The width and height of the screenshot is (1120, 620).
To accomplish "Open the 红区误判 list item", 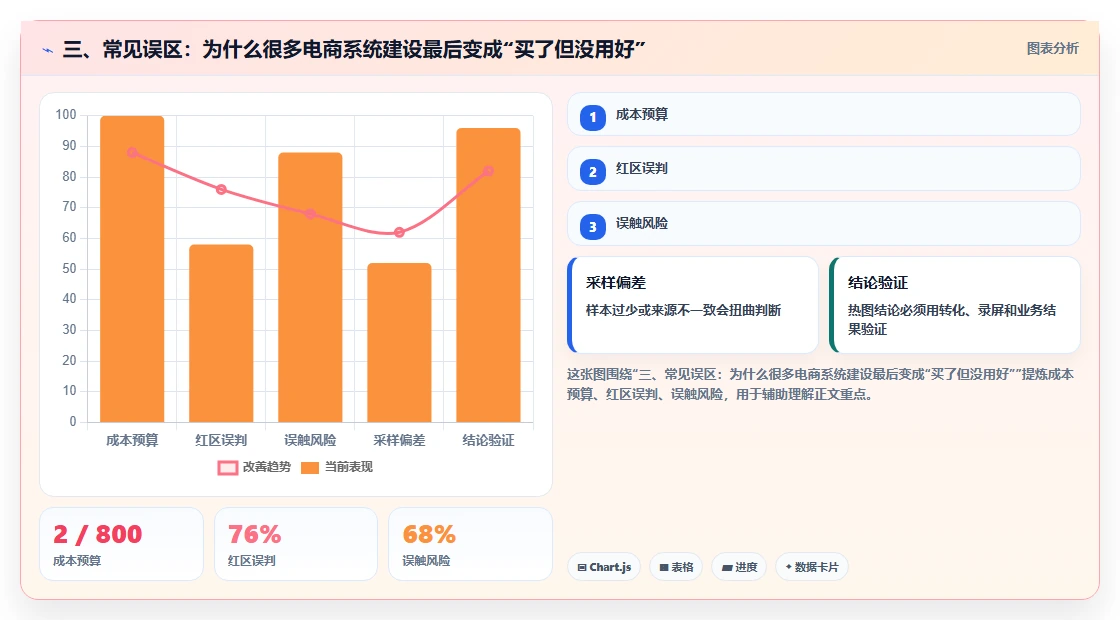I will (824, 169).
